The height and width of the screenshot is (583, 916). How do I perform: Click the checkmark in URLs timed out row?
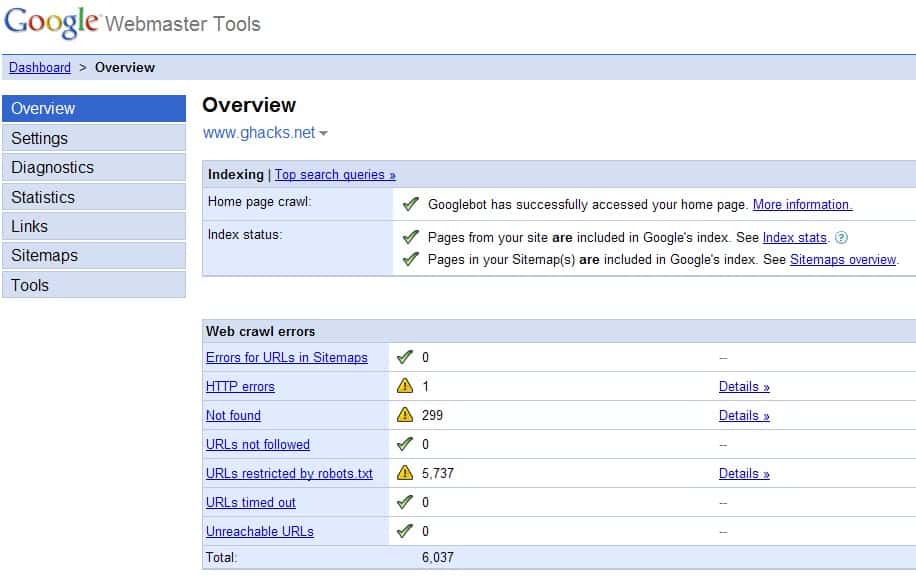click(x=405, y=502)
